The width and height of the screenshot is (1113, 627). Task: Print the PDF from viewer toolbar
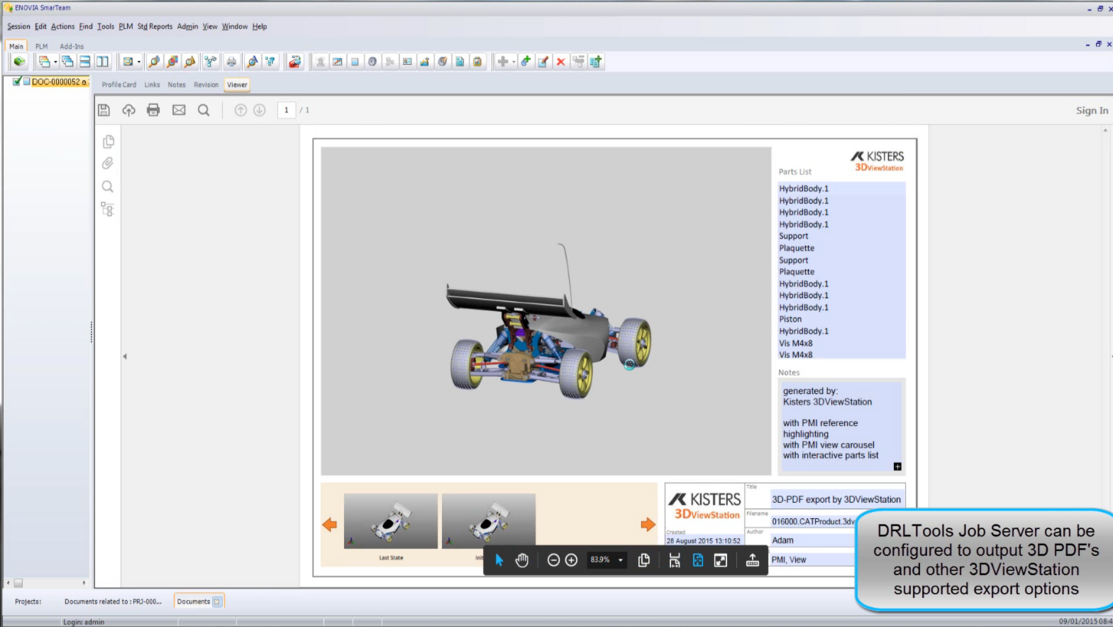pyautogui.click(x=153, y=110)
